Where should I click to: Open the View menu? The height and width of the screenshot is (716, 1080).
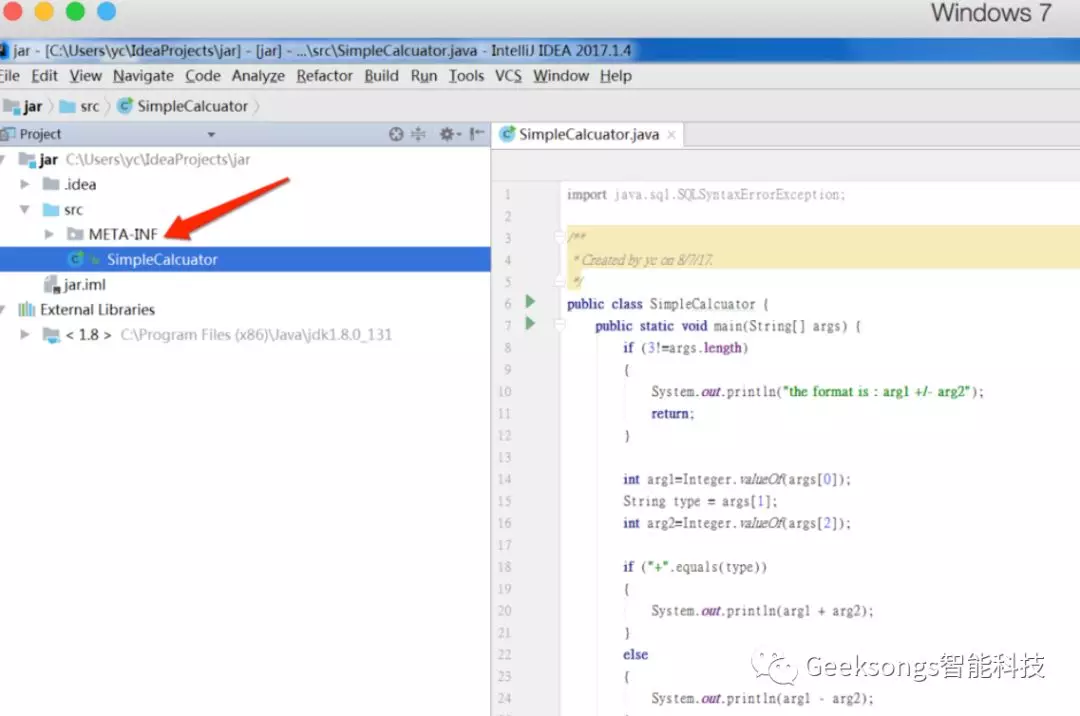[x=85, y=76]
